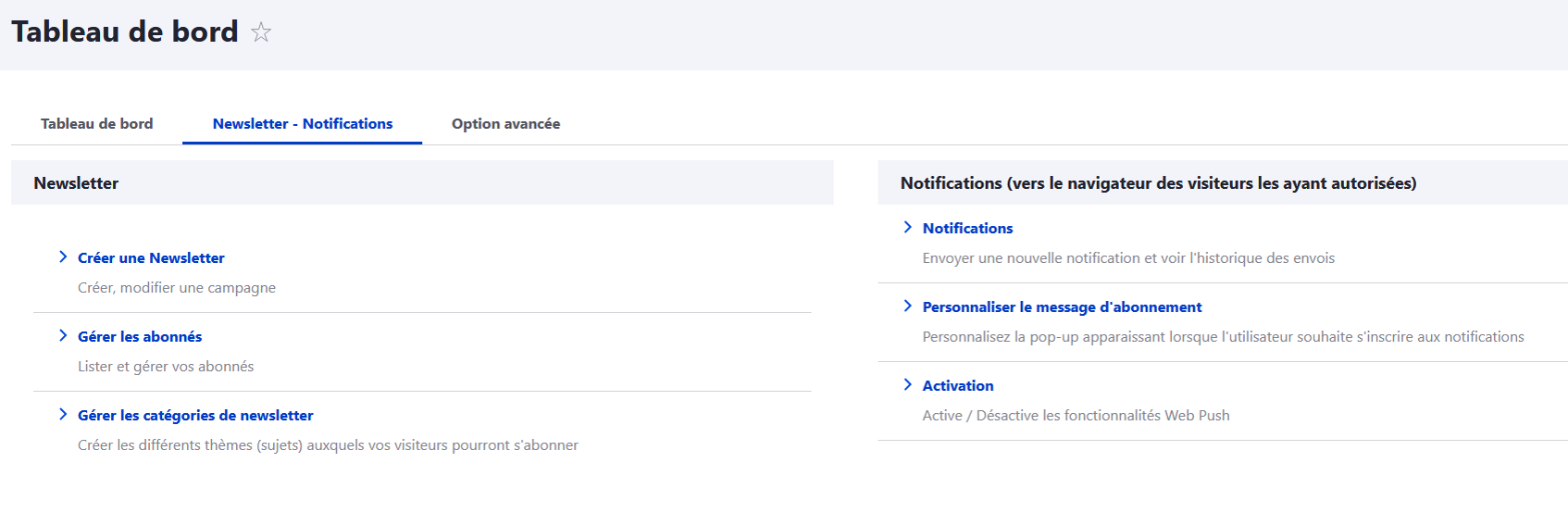Star the Tableau de bord page as favorite

click(262, 32)
